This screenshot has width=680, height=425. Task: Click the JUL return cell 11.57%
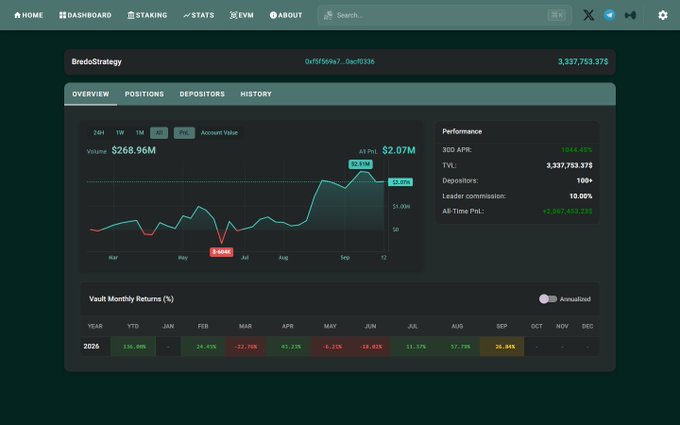click(414, 347)
